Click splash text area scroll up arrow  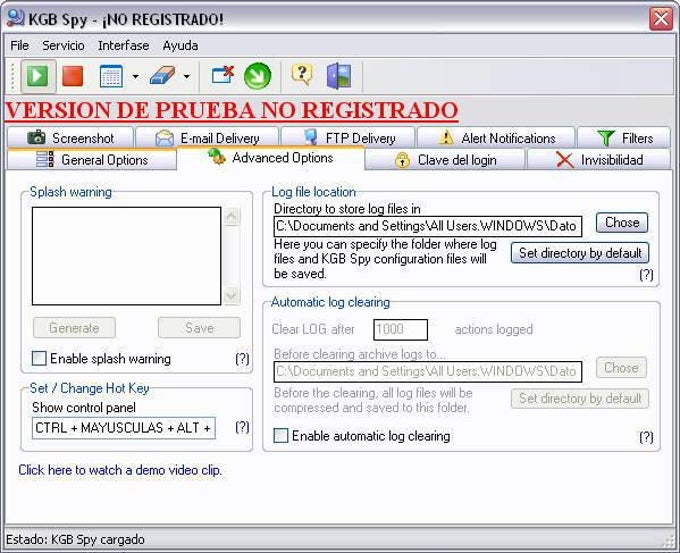pos(232,216)
